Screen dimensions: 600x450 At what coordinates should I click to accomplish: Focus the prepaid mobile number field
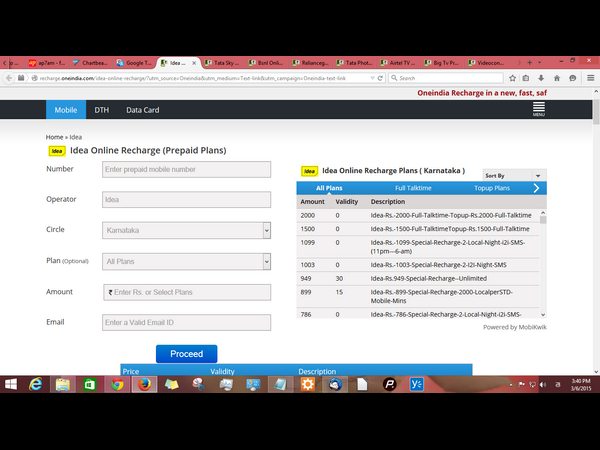(x=186, y=170)
